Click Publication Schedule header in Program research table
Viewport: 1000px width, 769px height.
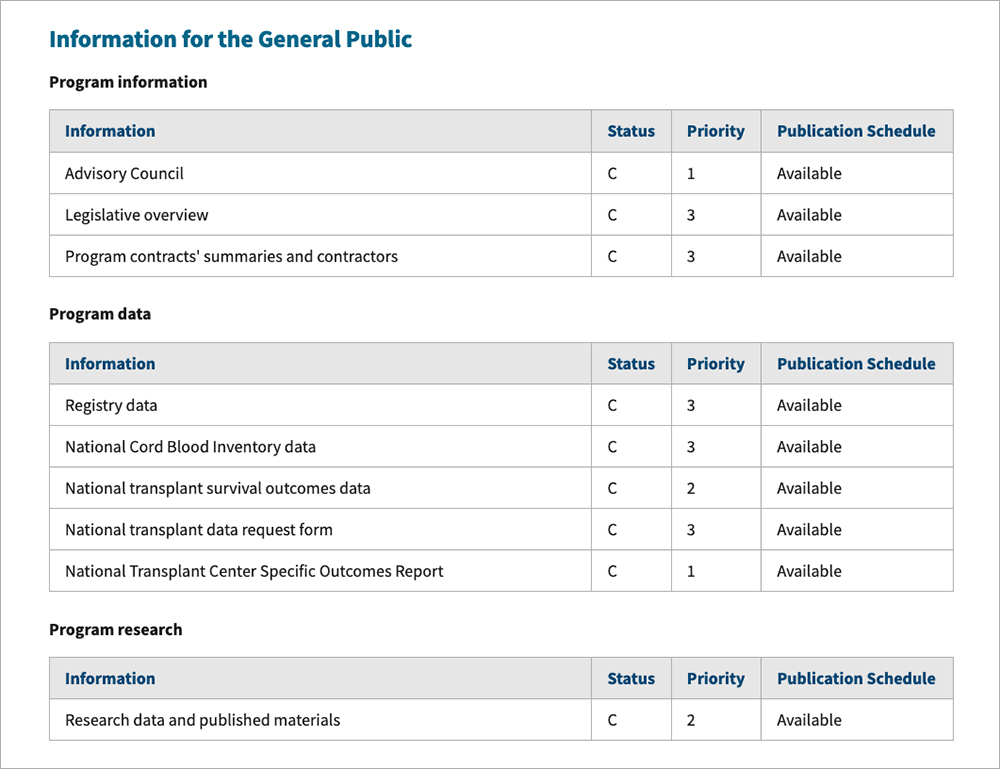click(856, 678)
